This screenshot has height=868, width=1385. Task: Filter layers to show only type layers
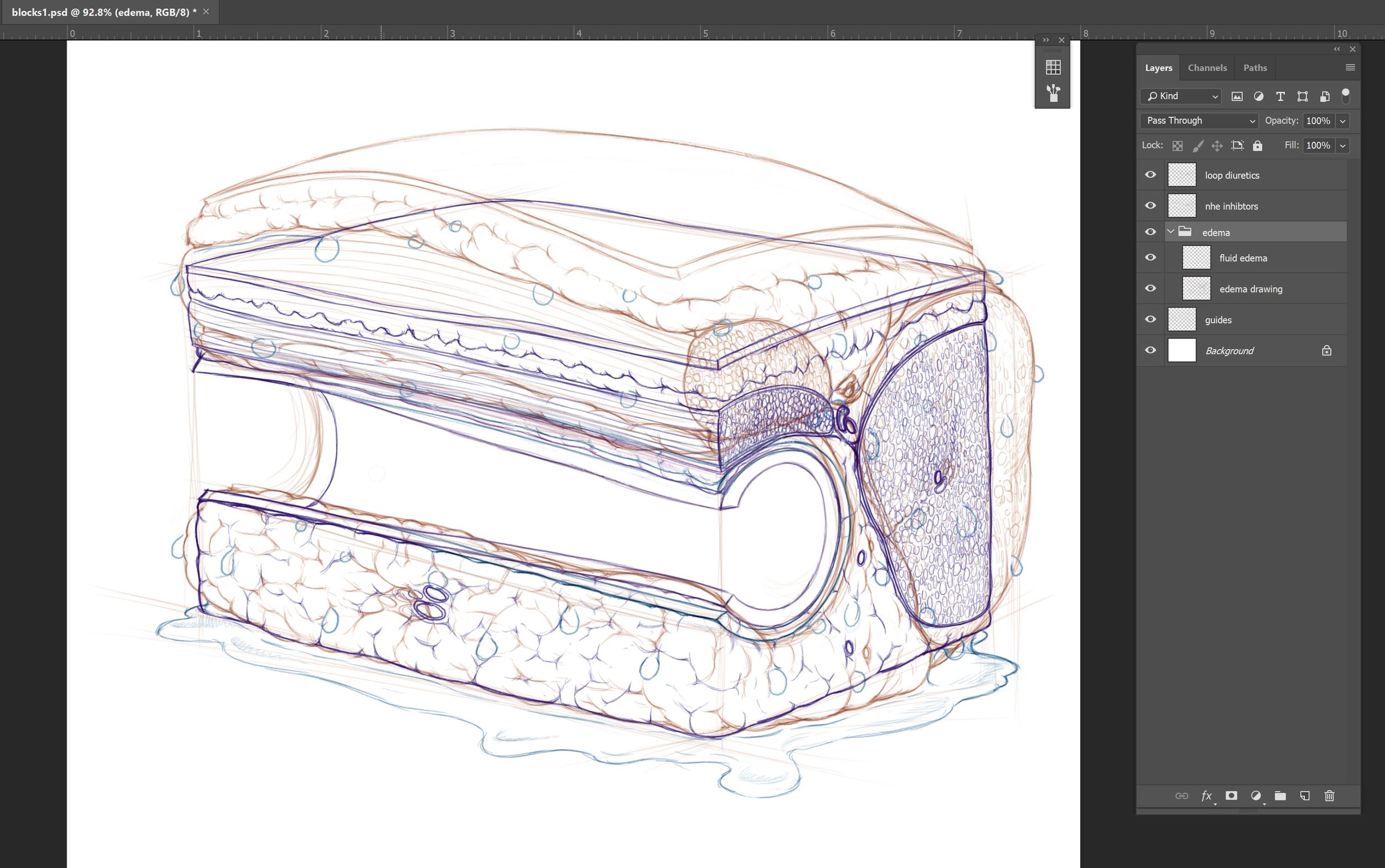1280,96
